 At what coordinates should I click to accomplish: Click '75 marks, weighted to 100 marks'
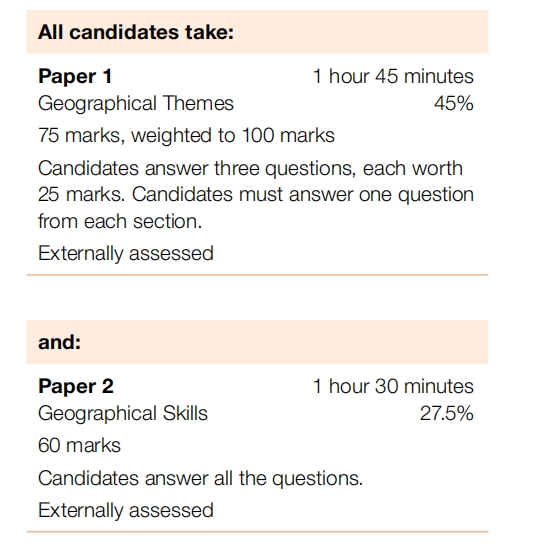186,135
